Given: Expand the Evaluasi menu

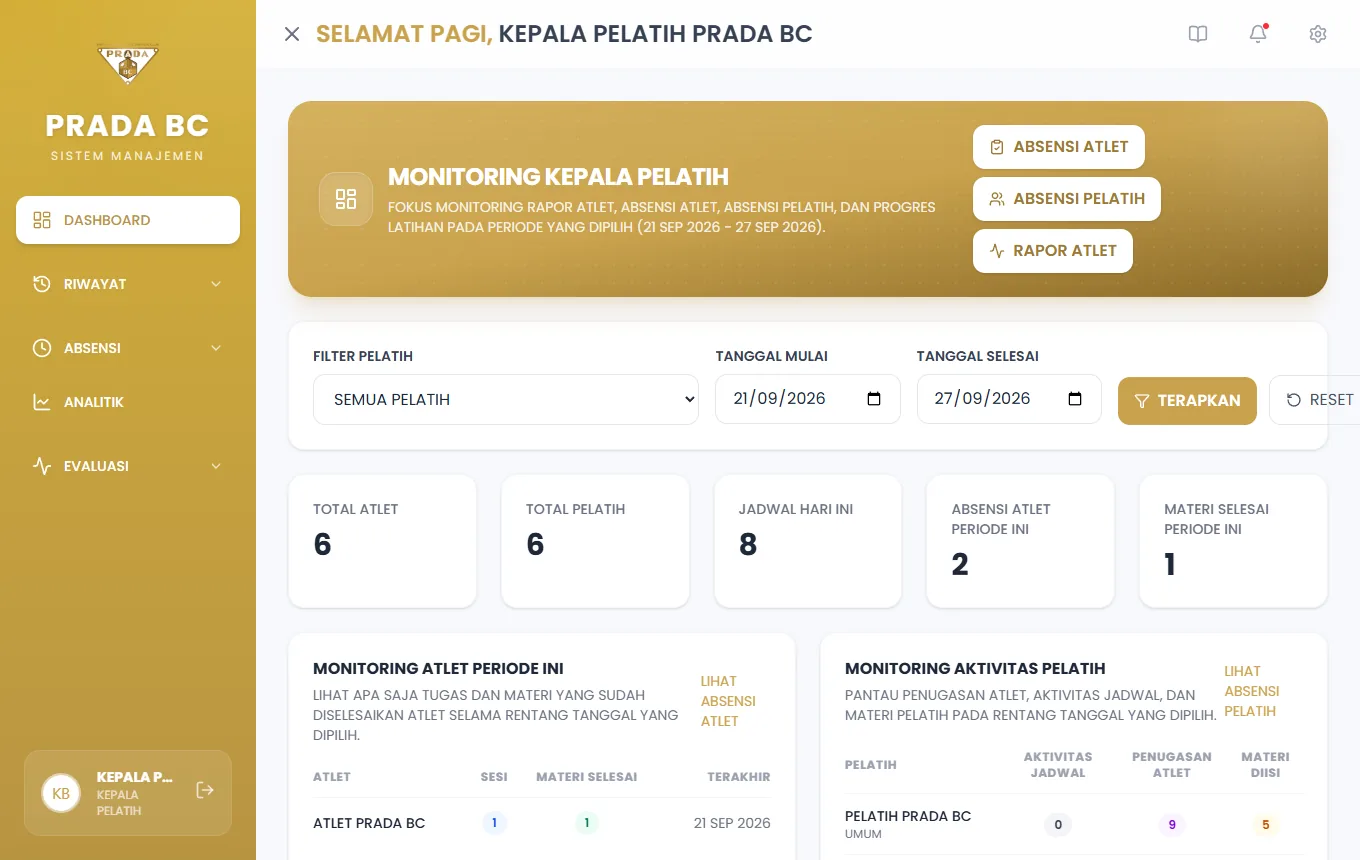Looking at the screenshot, I should point(128,466).
